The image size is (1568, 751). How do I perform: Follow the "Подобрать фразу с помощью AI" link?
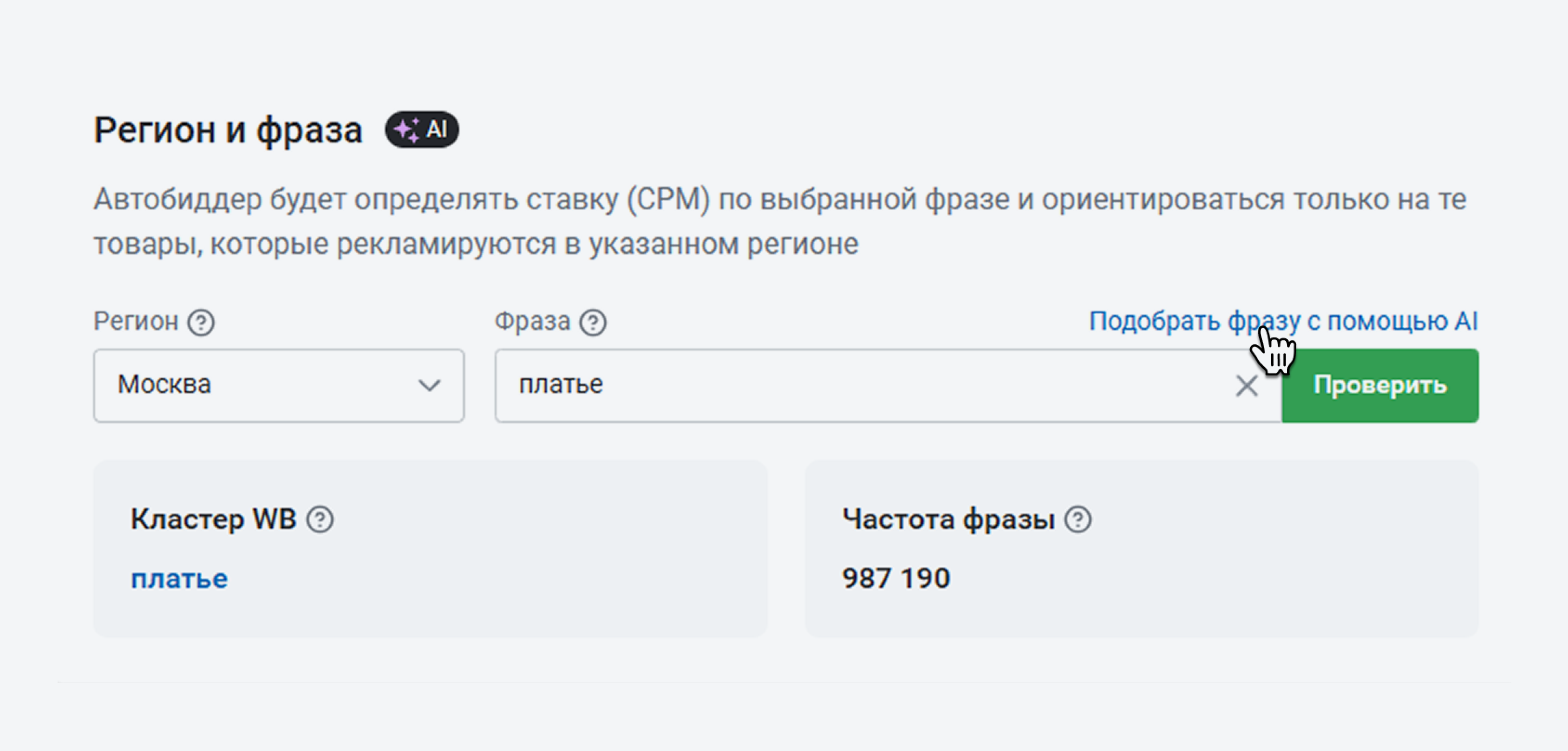point(1283,320)
